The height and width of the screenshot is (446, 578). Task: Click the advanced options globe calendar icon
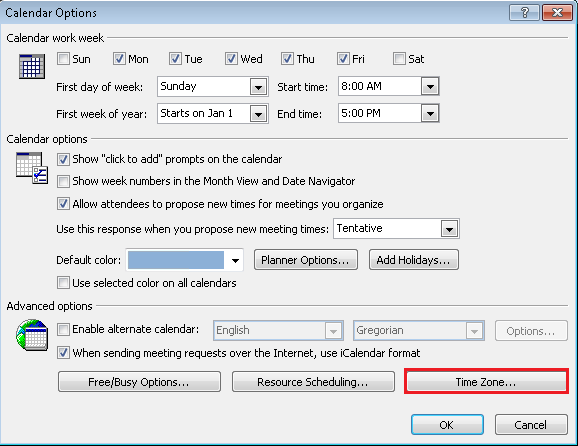click(32, 335)
